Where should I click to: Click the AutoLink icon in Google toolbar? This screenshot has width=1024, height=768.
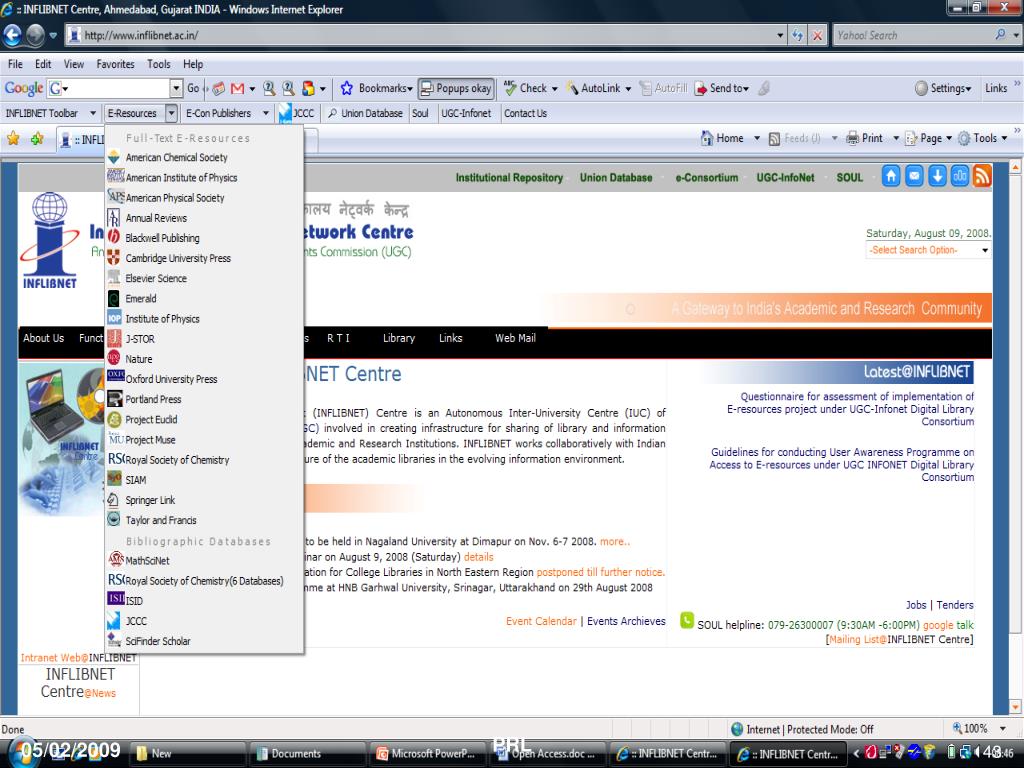tap(572, 88)
